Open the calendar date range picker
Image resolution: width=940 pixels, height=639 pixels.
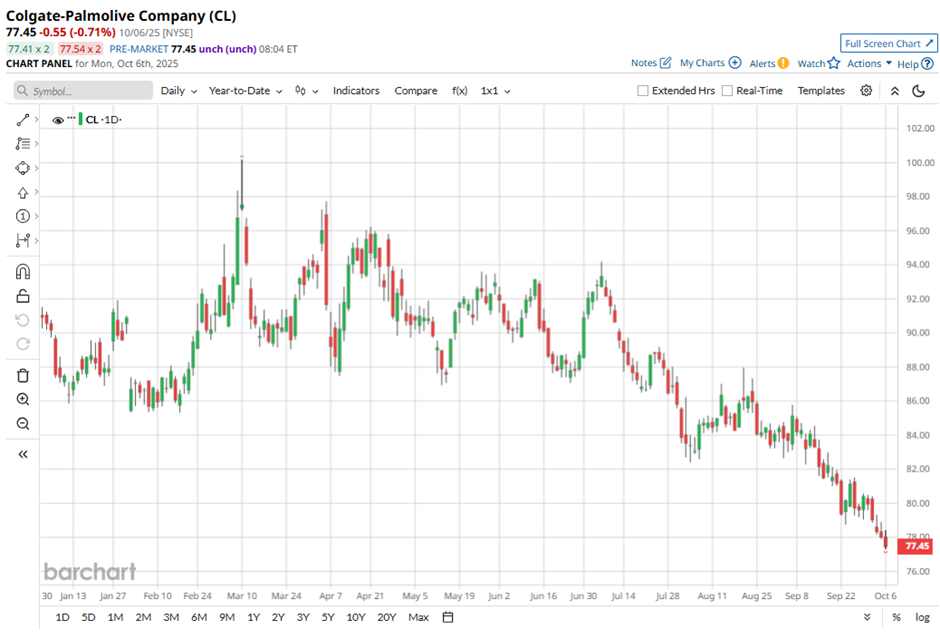[x=448, y=617]
